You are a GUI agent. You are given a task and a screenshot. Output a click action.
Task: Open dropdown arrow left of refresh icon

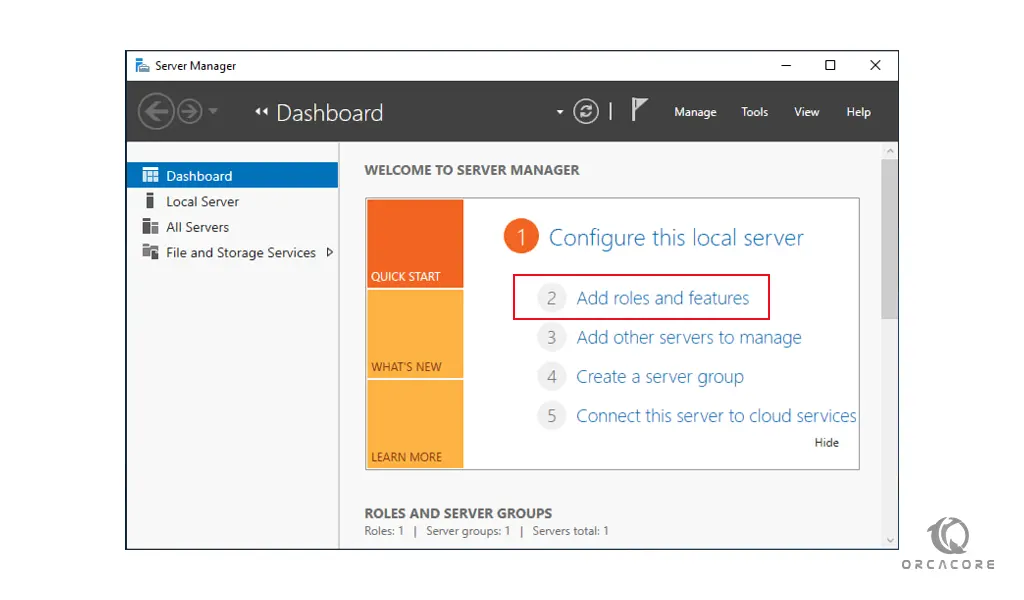click(560, 112)
